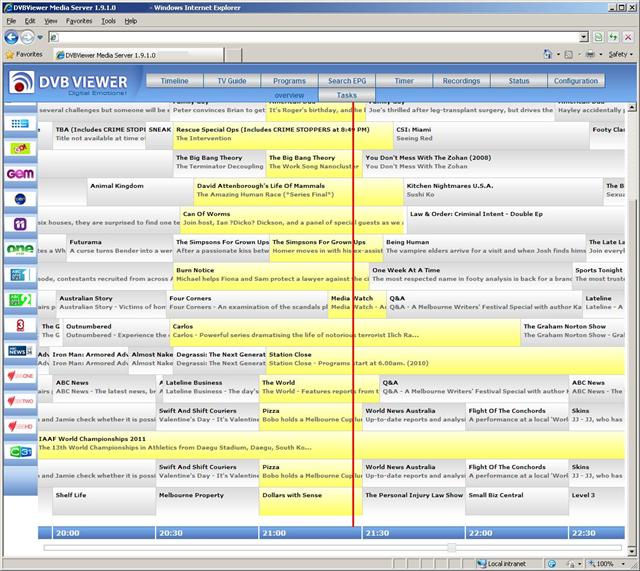Viewport: 640px width, 571px height.
Task: Click the browser Forward arrow
Action: [x=27, y=38]
